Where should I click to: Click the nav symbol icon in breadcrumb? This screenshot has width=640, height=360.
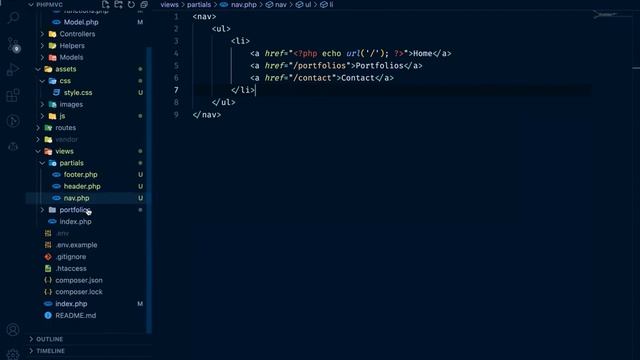[x=269, y=4]
